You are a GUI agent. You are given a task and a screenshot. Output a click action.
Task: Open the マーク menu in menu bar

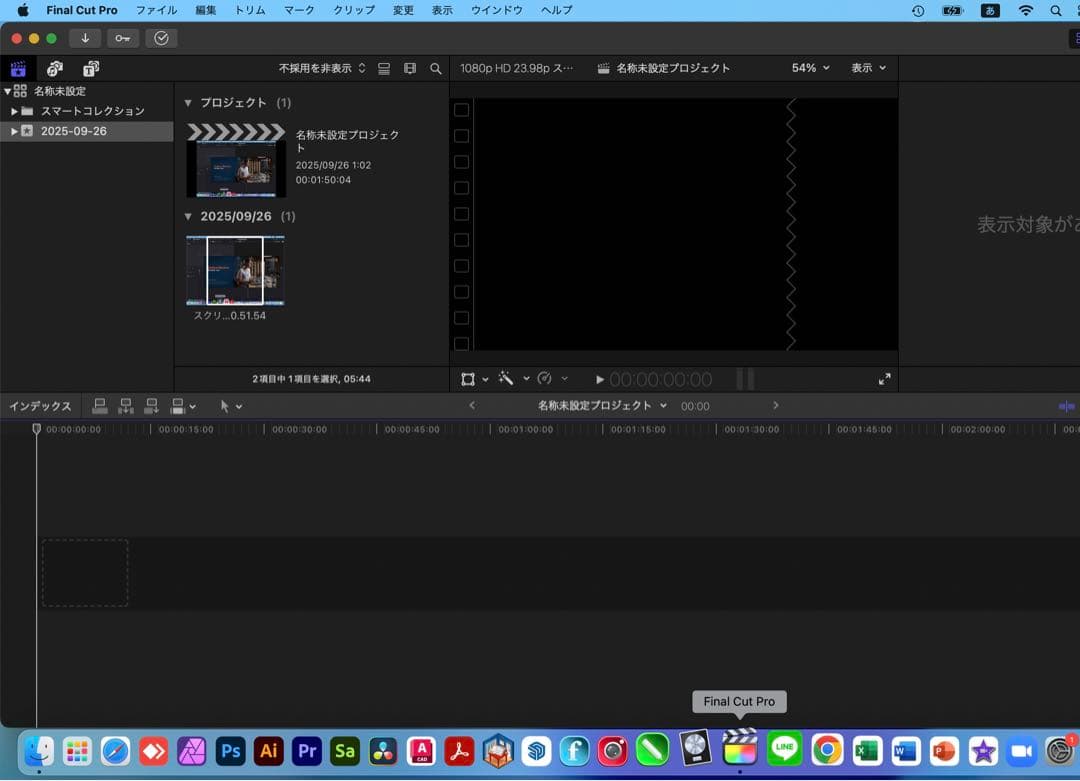tap(297, 10)
